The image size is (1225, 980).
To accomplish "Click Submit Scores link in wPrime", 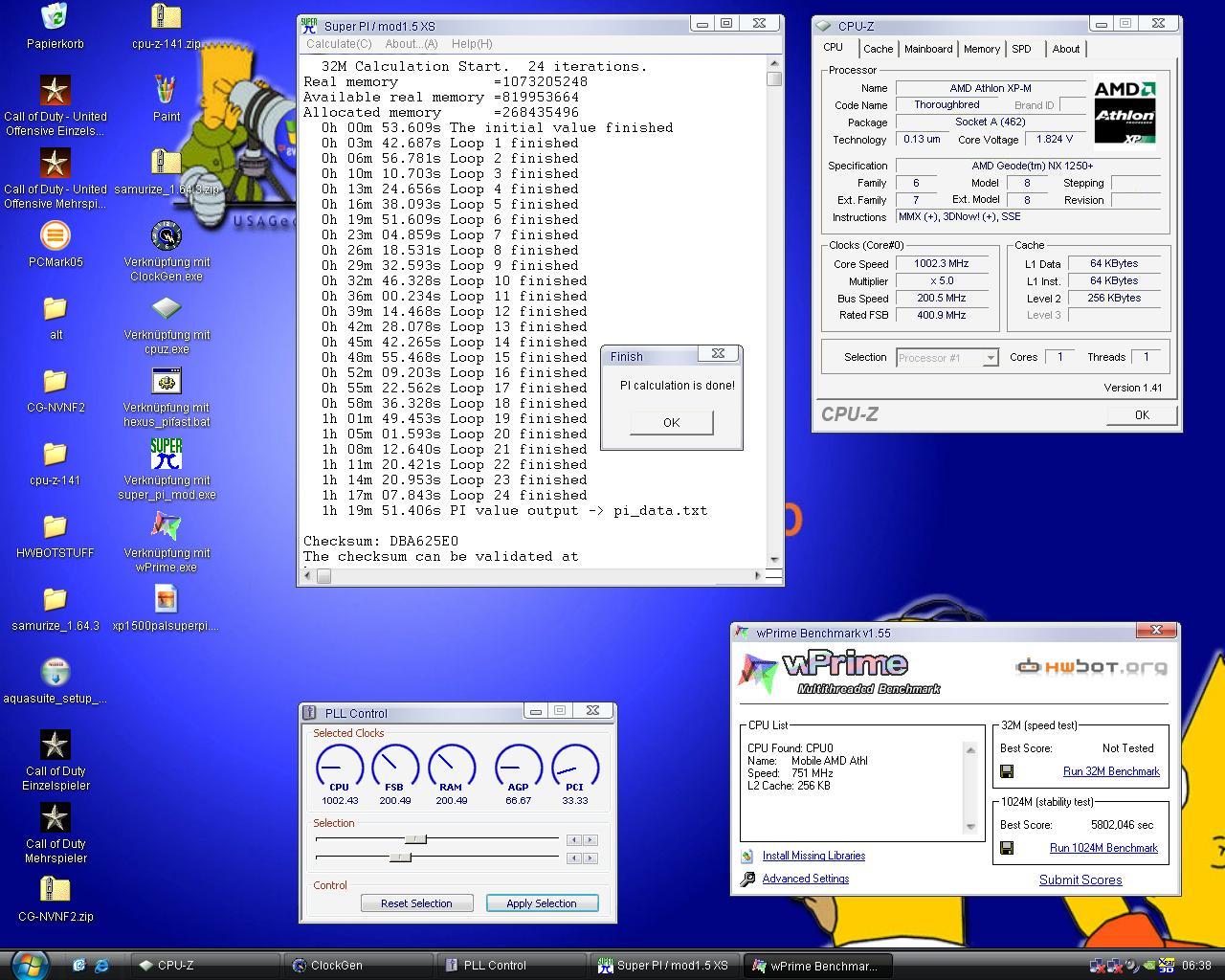I will [x=1080, y=880].
